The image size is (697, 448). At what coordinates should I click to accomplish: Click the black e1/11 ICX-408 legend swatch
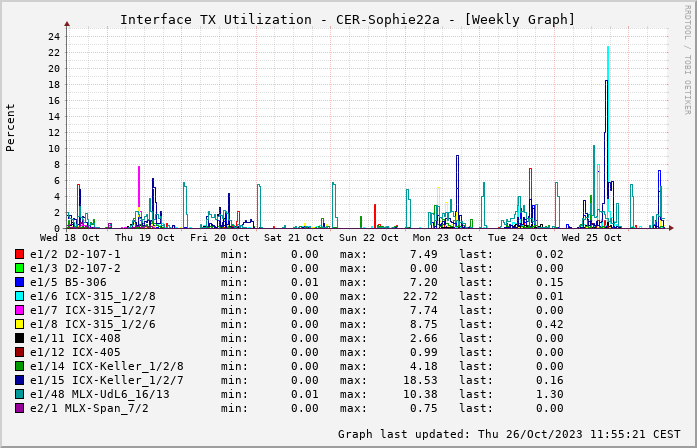[x=19, y=338]
